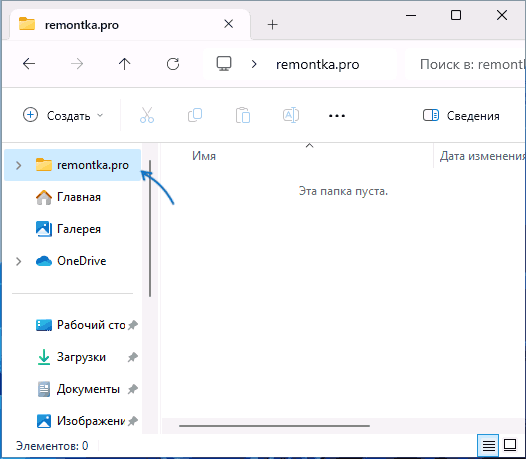Go forward with the right arrow
The height and width of the screenshot is (459, 526).
tap(77, 64)
